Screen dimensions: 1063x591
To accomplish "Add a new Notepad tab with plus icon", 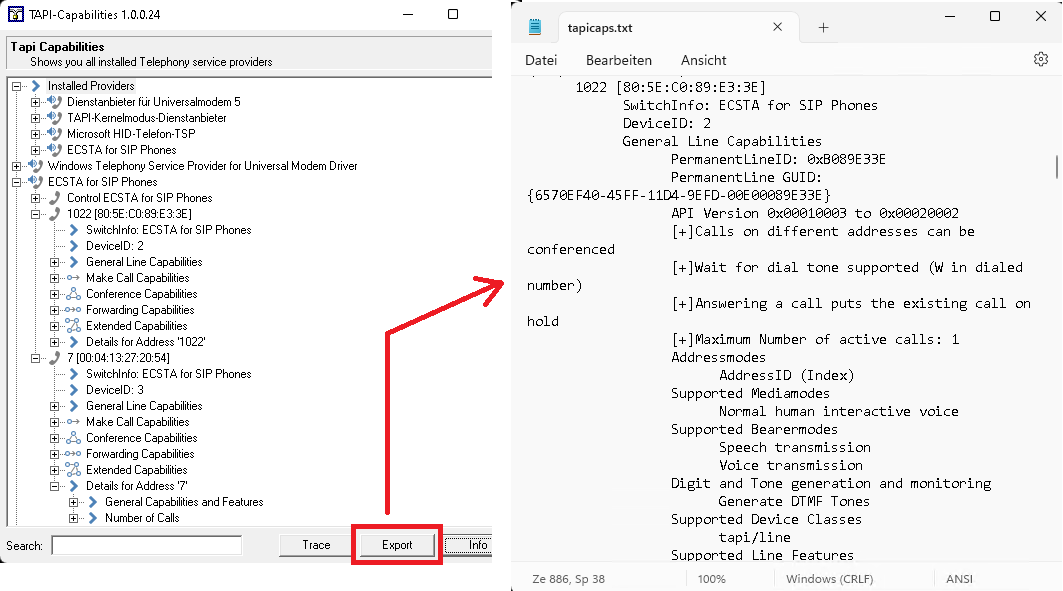I will [824, 28].
